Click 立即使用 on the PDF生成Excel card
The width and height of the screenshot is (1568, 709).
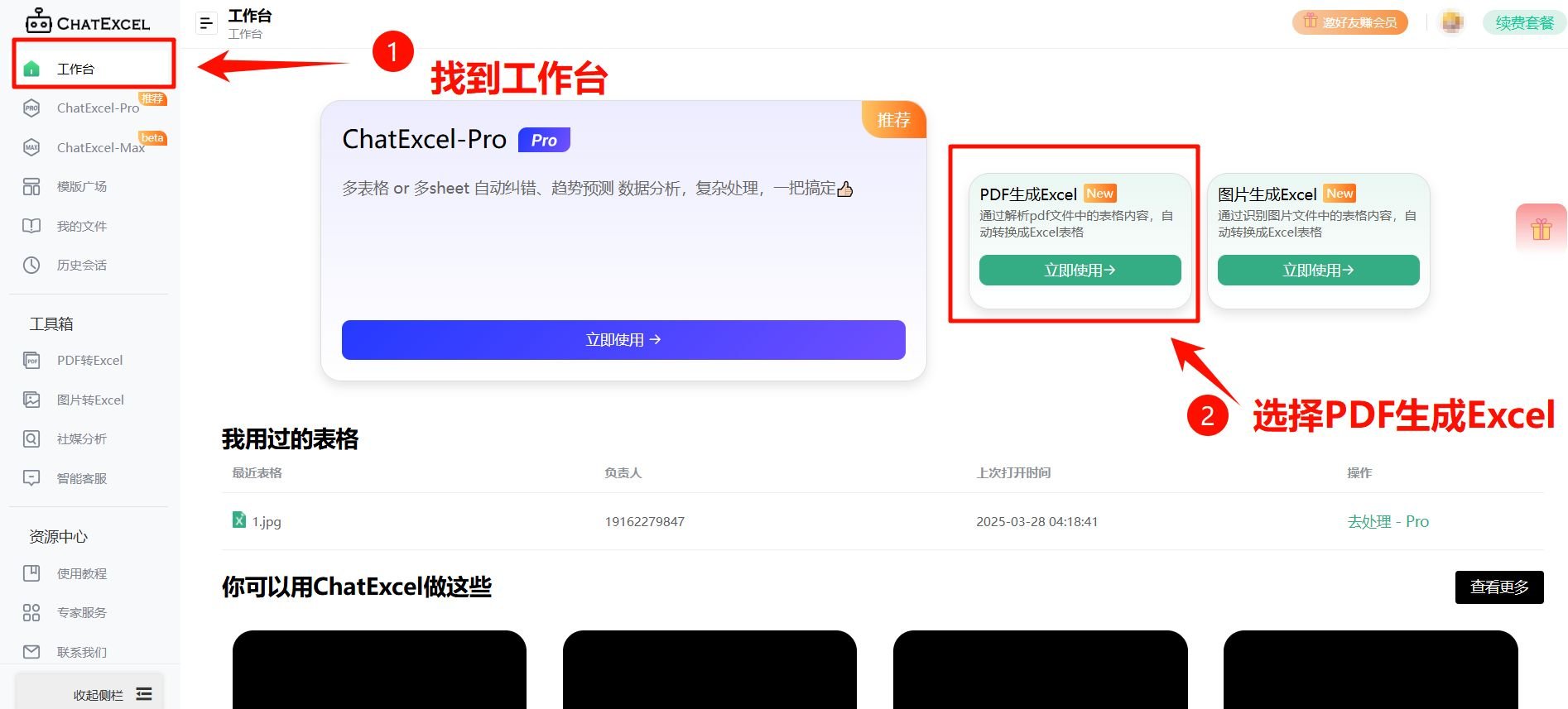pos(1080,271)
